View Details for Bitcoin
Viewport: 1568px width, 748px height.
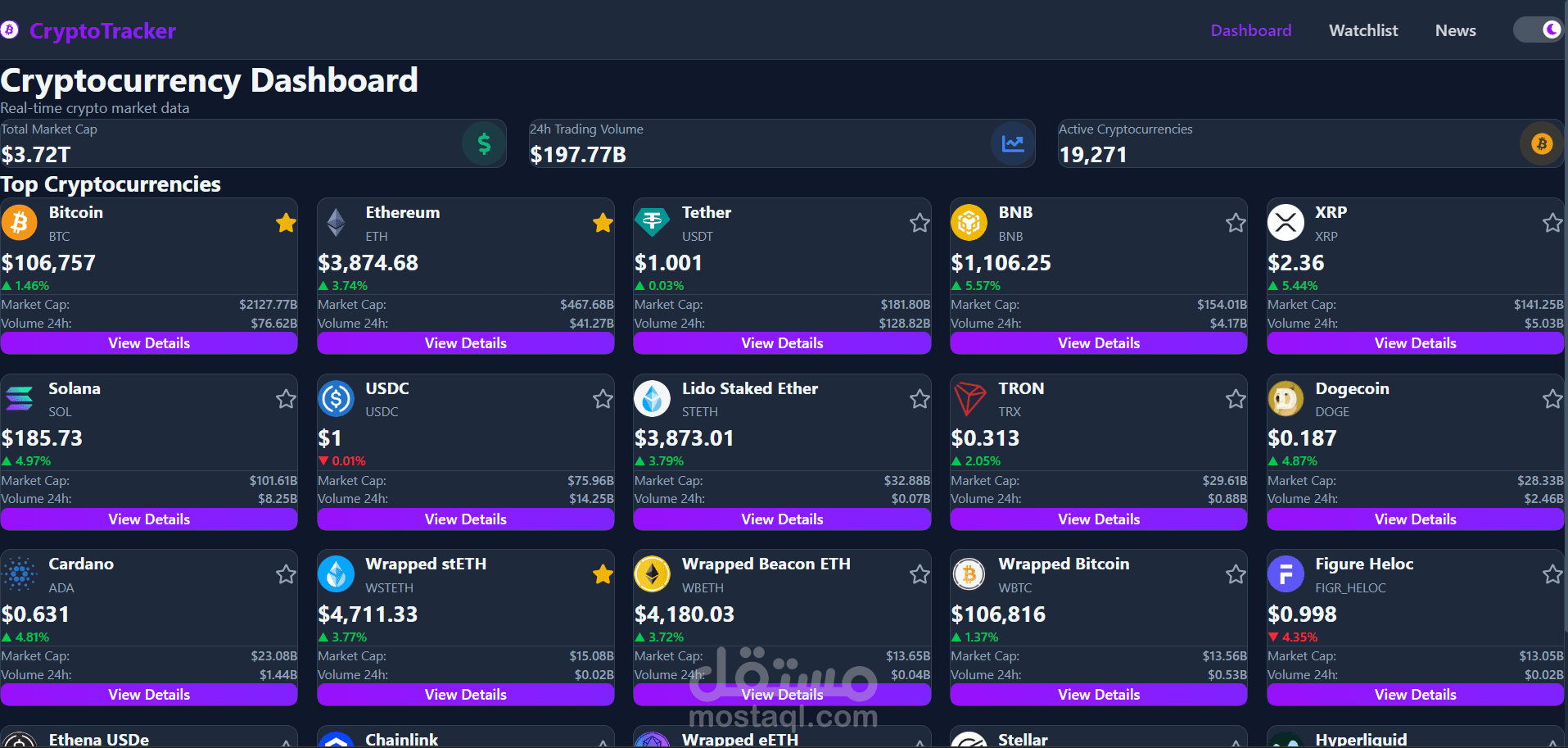tap(149, 343)
